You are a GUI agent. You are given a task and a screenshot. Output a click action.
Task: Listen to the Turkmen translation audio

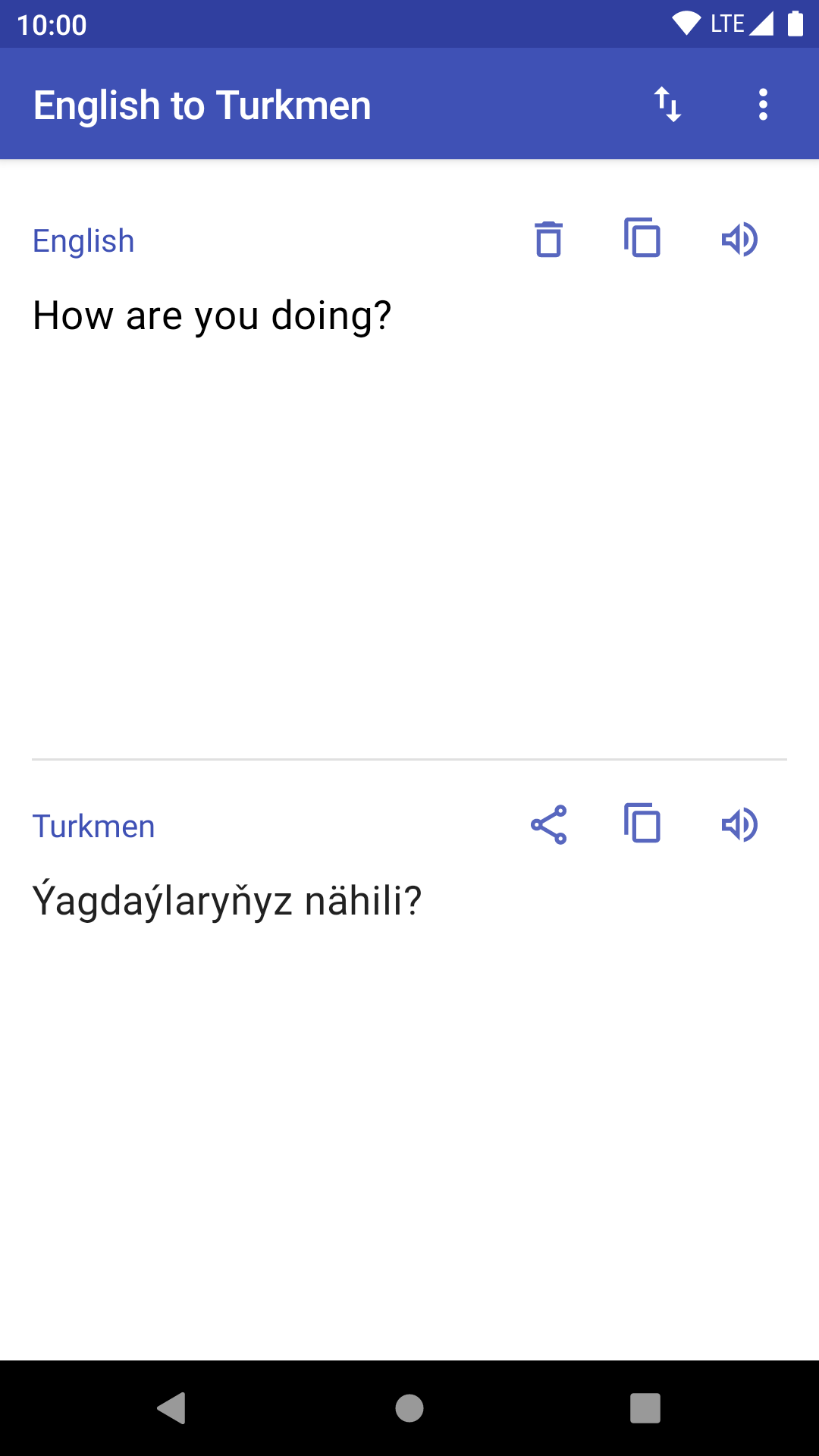[x=739, y=825]
